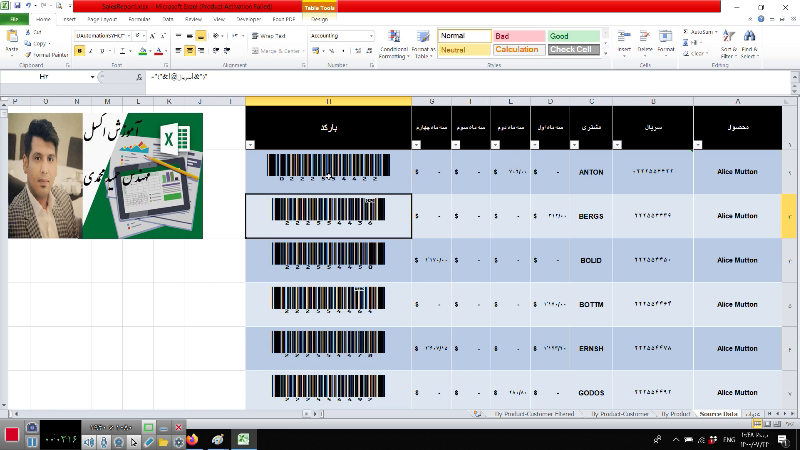800x450 pixels.
Task: Select the ANTON customer cell
Action: [591, 172]
